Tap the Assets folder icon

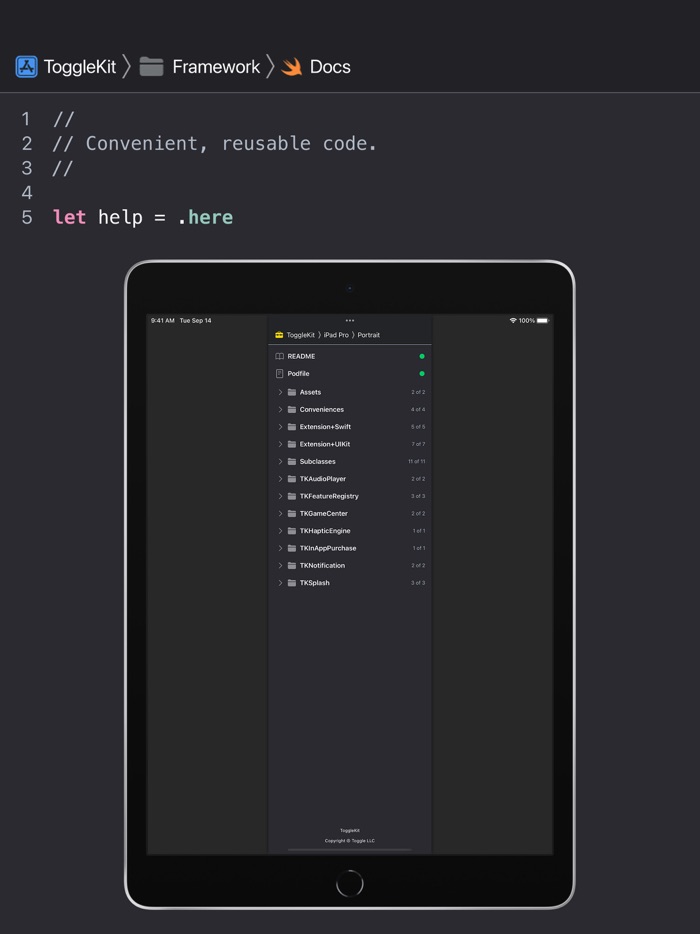coord(292,392)
